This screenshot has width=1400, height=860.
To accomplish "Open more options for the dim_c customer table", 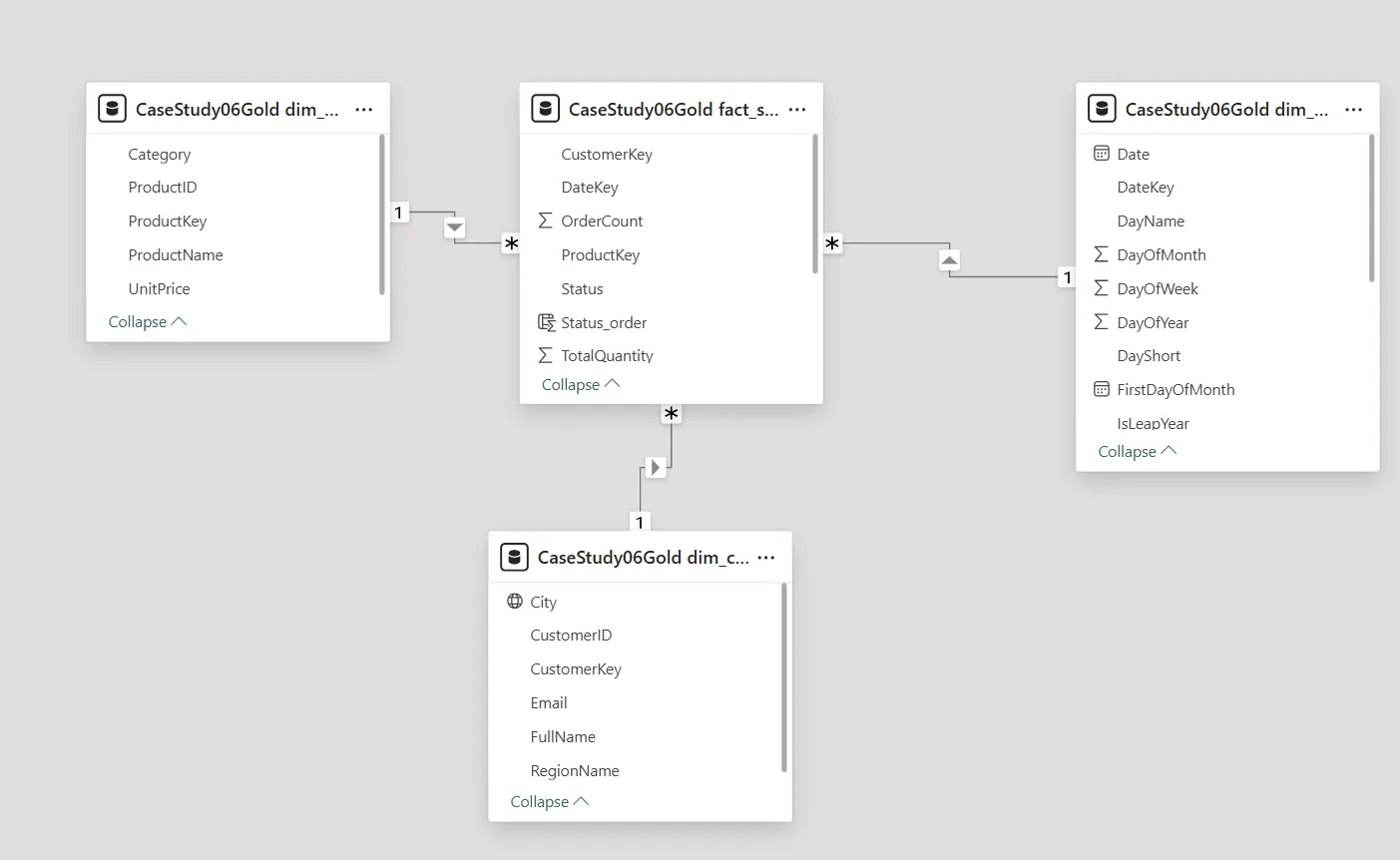I will 766,558.
